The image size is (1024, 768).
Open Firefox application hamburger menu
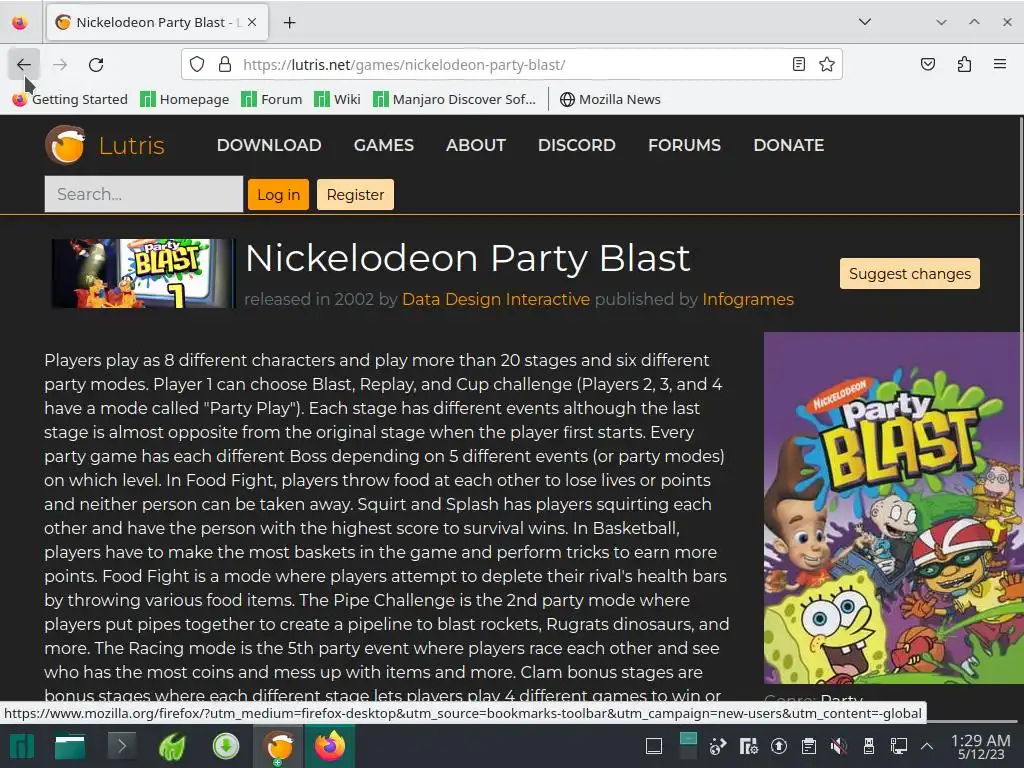click(x=1000, y=64)
